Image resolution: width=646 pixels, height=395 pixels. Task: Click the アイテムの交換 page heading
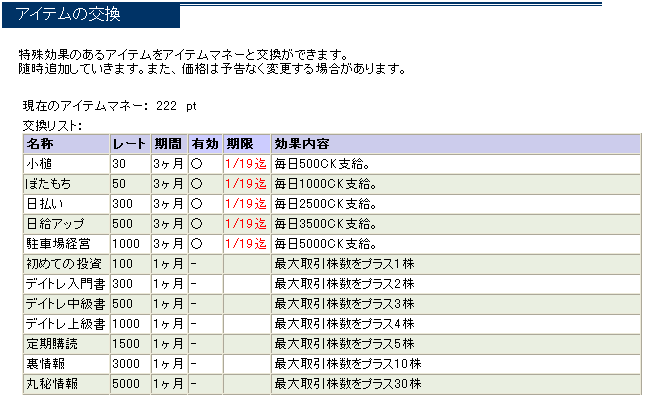68,14
